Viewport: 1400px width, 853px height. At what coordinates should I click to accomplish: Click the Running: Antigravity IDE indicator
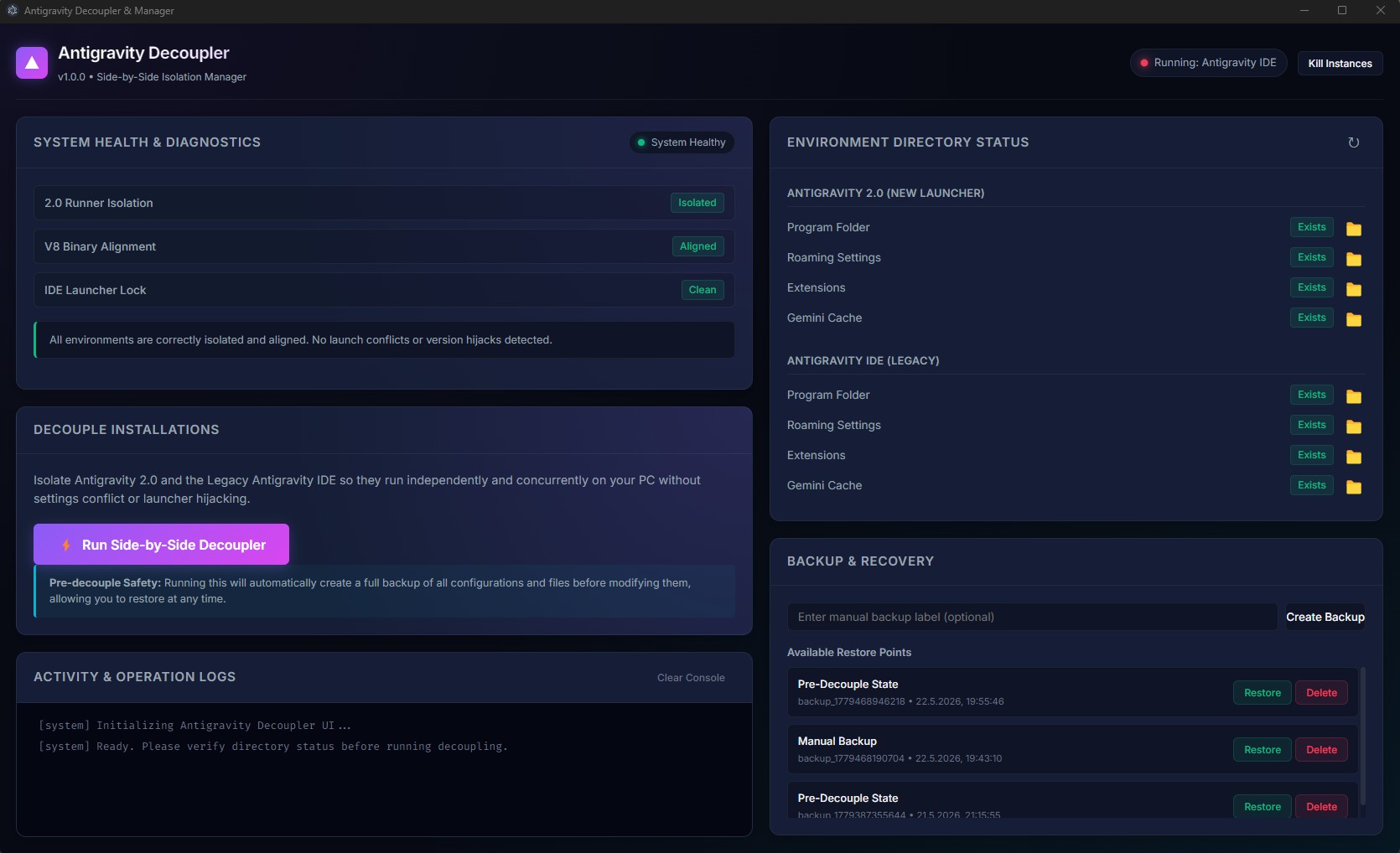(1208, 63)
